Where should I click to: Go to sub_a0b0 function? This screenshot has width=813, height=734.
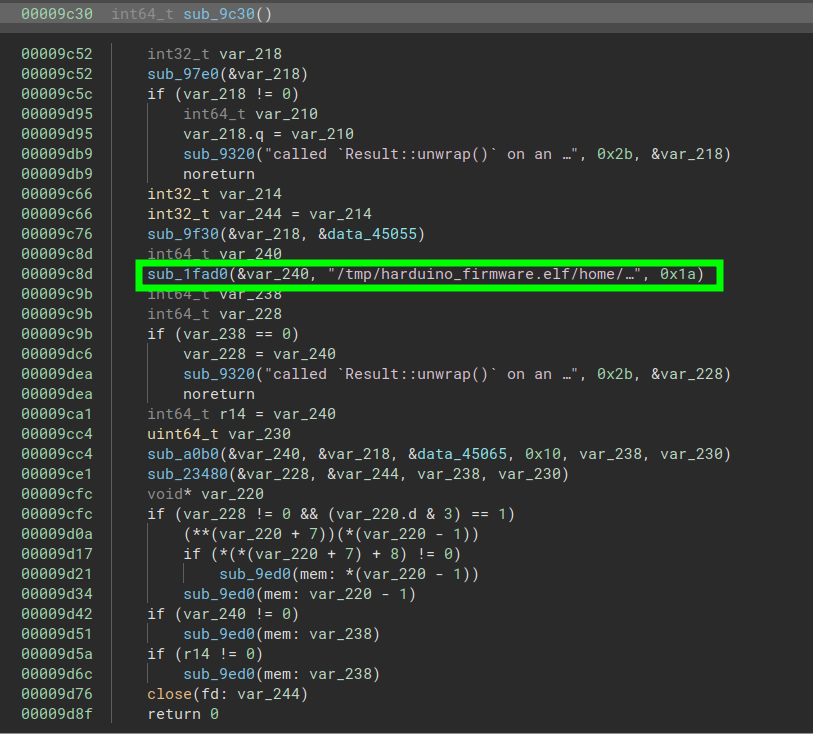coord(183,454)
